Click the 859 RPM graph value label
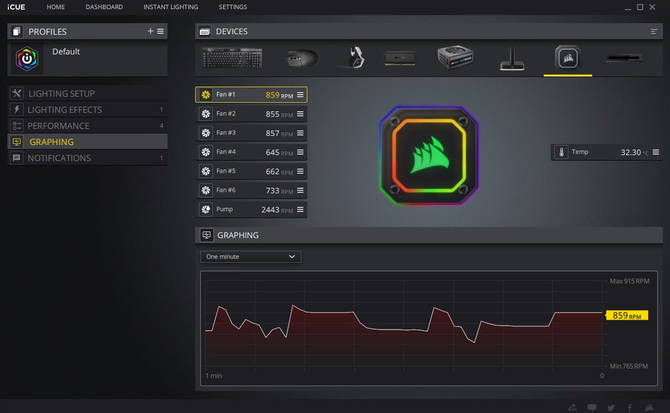The height and width of the screenshot is (413, 670). [626, 316]
